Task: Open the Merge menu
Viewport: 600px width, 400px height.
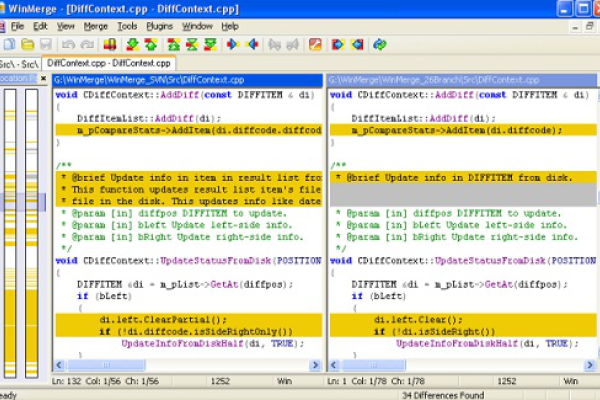Action: point(96,26)
